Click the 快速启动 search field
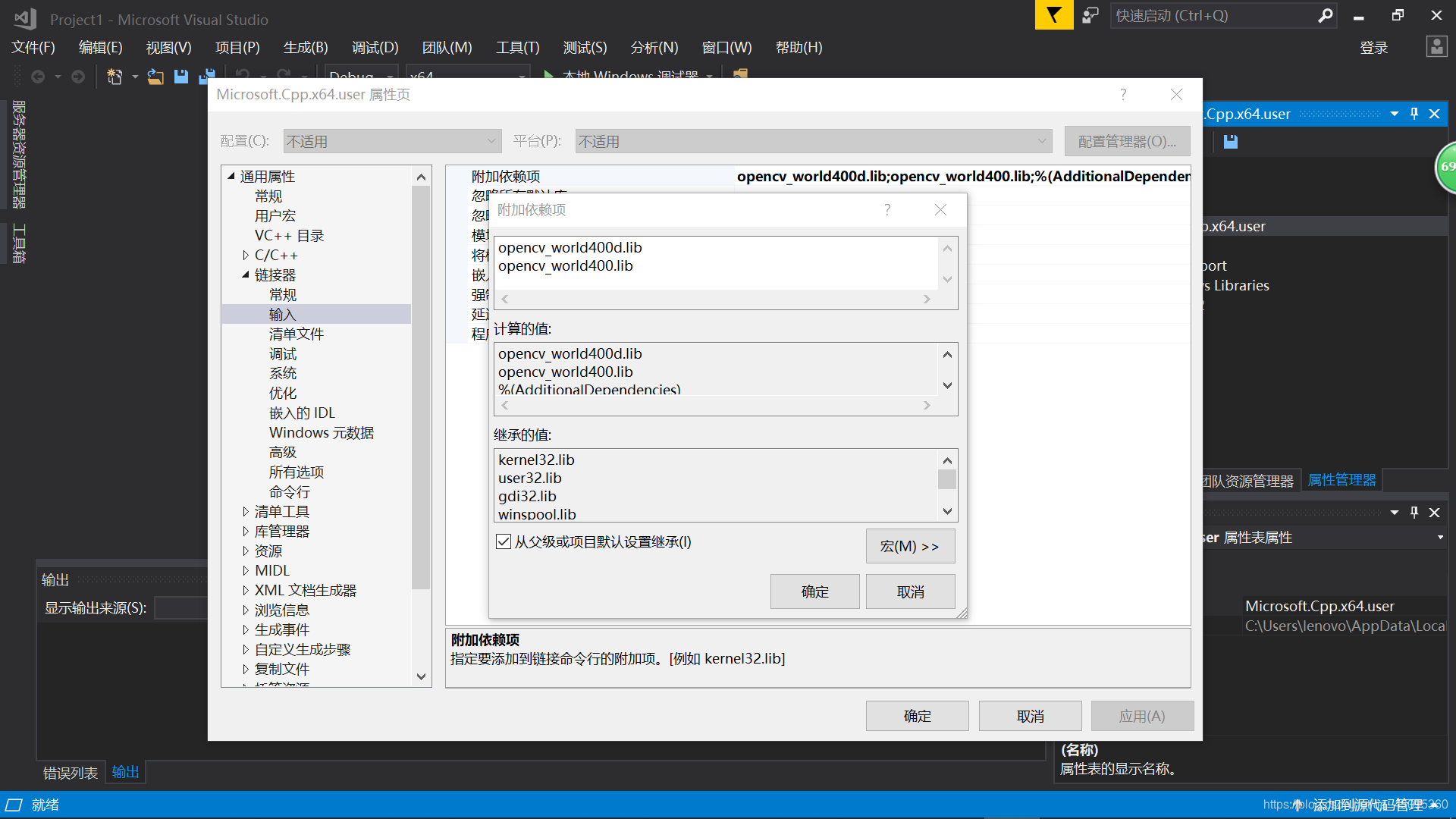This screenshot has height=819, width=1456. (1214, 15)
